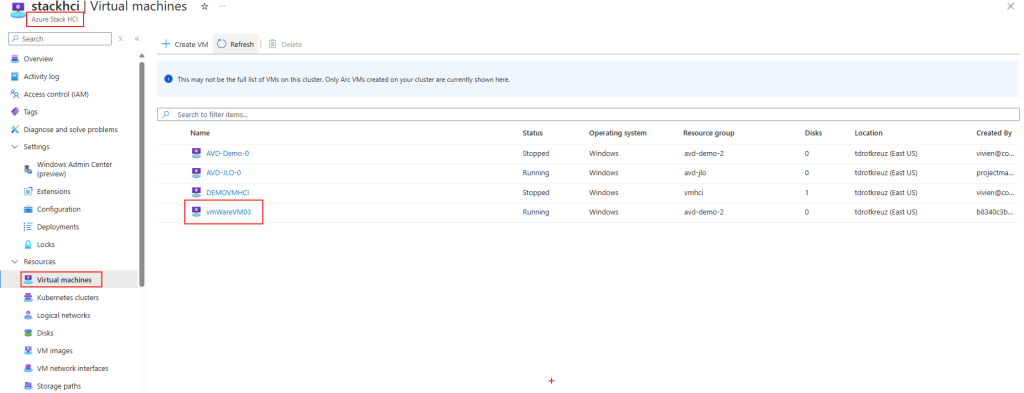The width and height of the screenshot is (1024, 393).
Task: Open the vmWareVM03 virtual machine link
Action: point(229,212)
